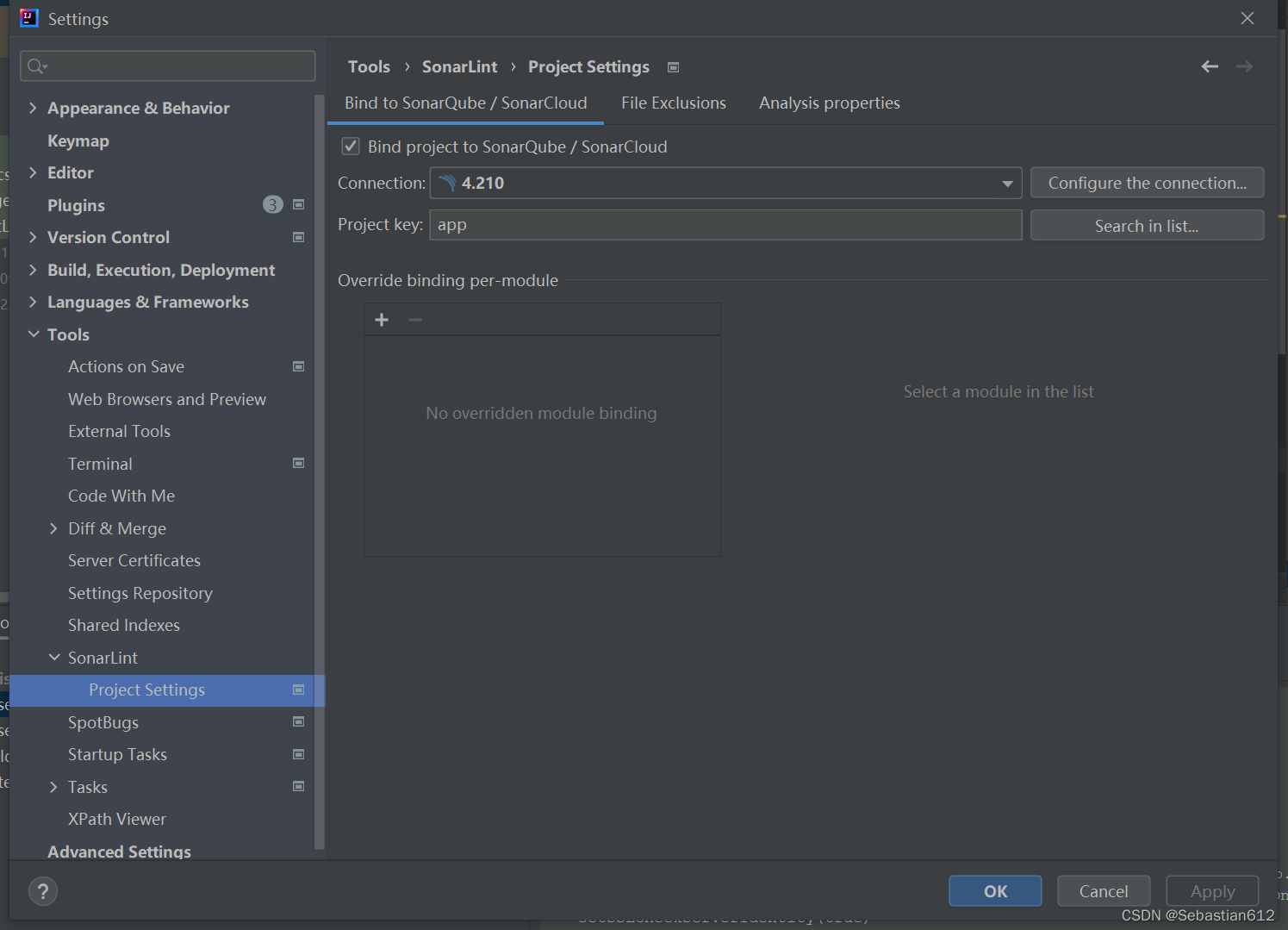Select Project Settings under SonarLint

167,690
